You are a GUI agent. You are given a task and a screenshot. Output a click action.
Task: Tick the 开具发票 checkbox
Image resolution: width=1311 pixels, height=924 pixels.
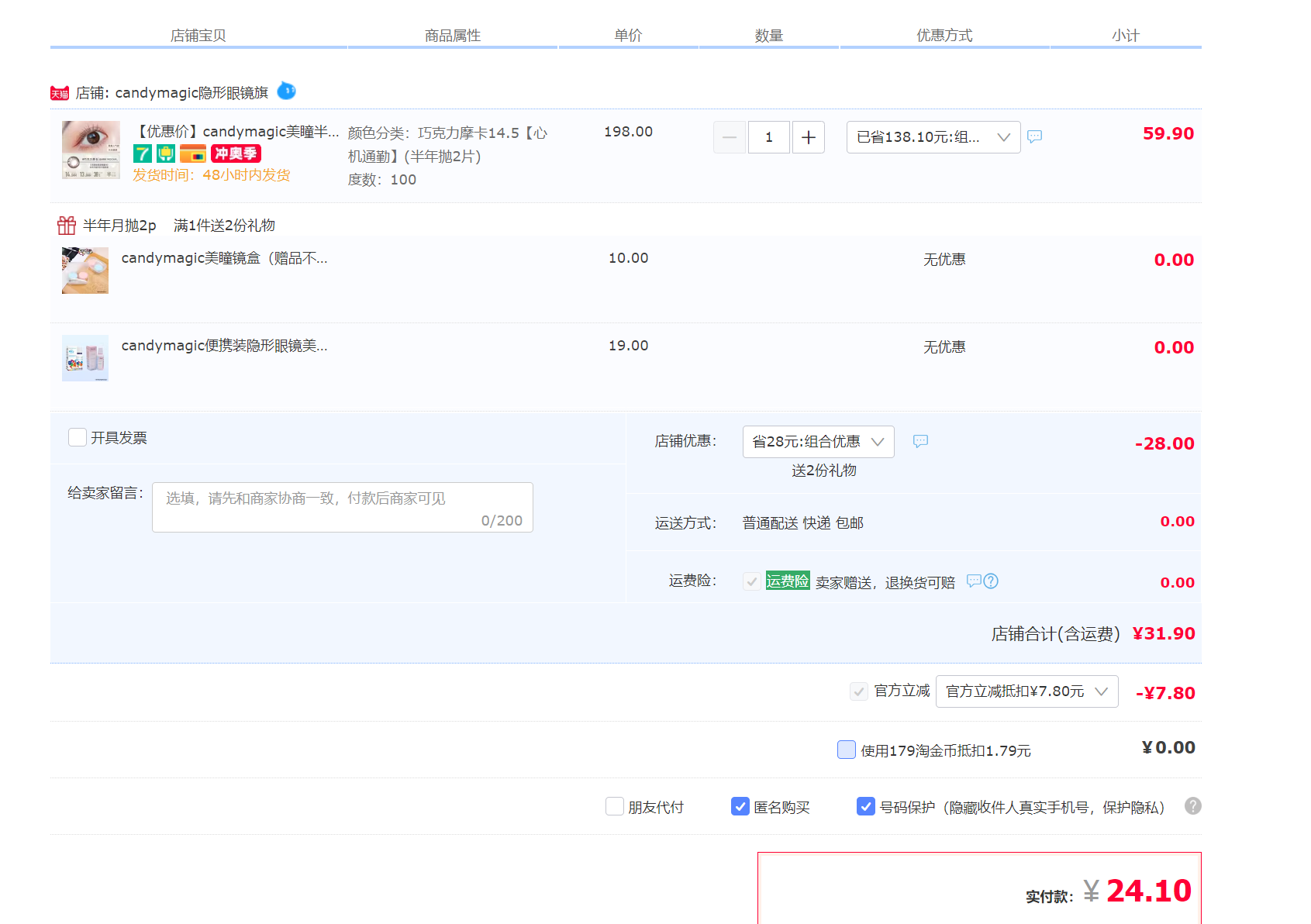coord(78,437)
